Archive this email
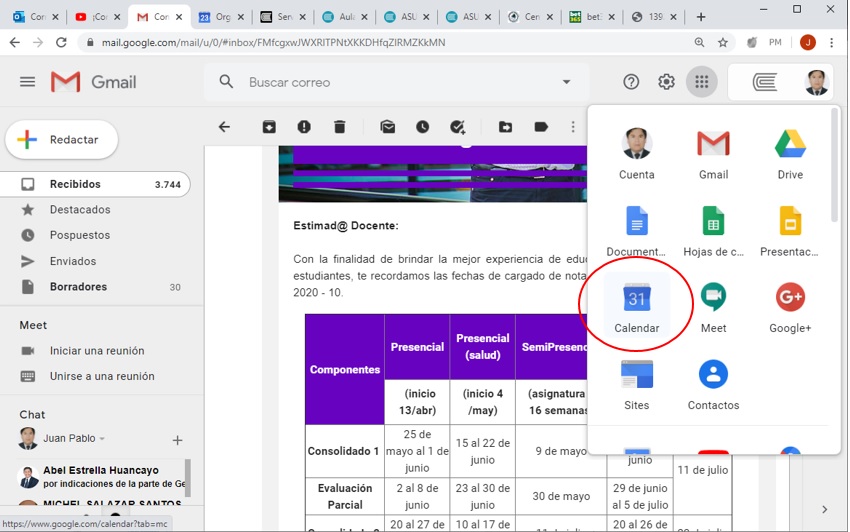 (x=269, y=127)
